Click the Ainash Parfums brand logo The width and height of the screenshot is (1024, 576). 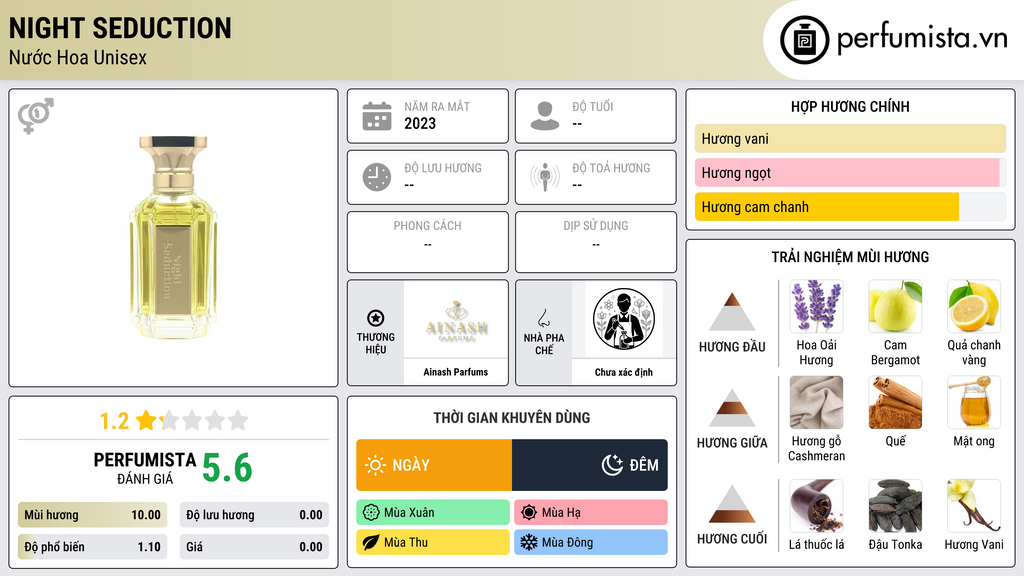[456, 320]
